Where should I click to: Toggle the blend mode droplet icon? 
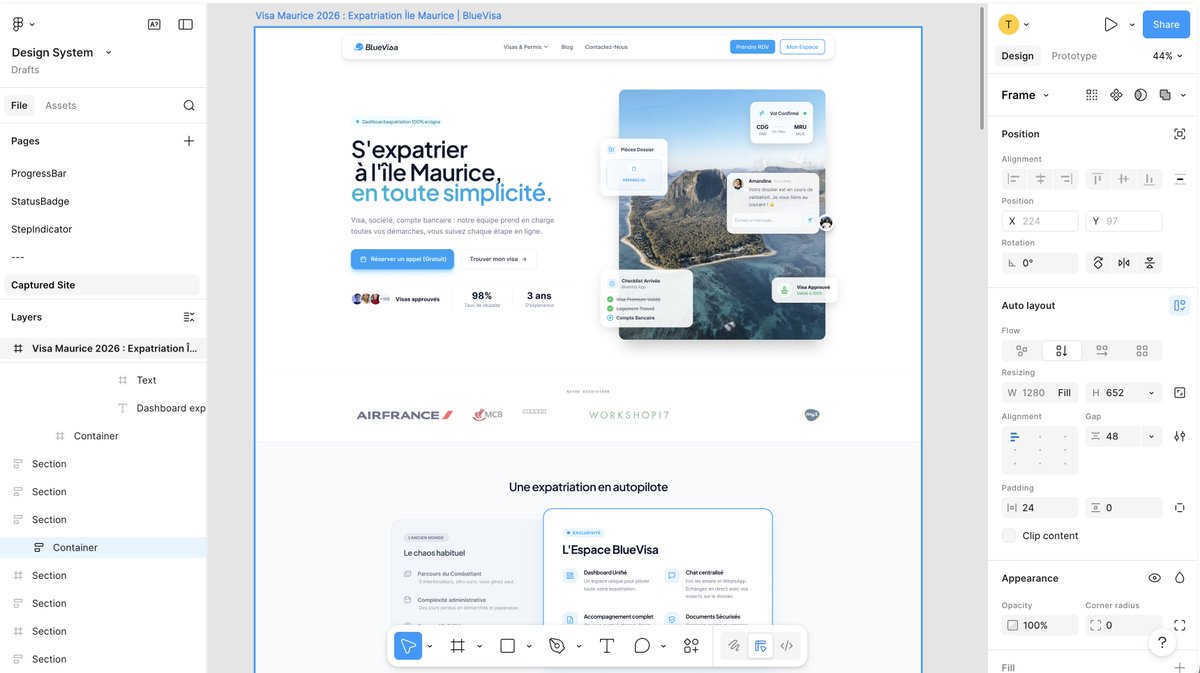pos(1180,578)
